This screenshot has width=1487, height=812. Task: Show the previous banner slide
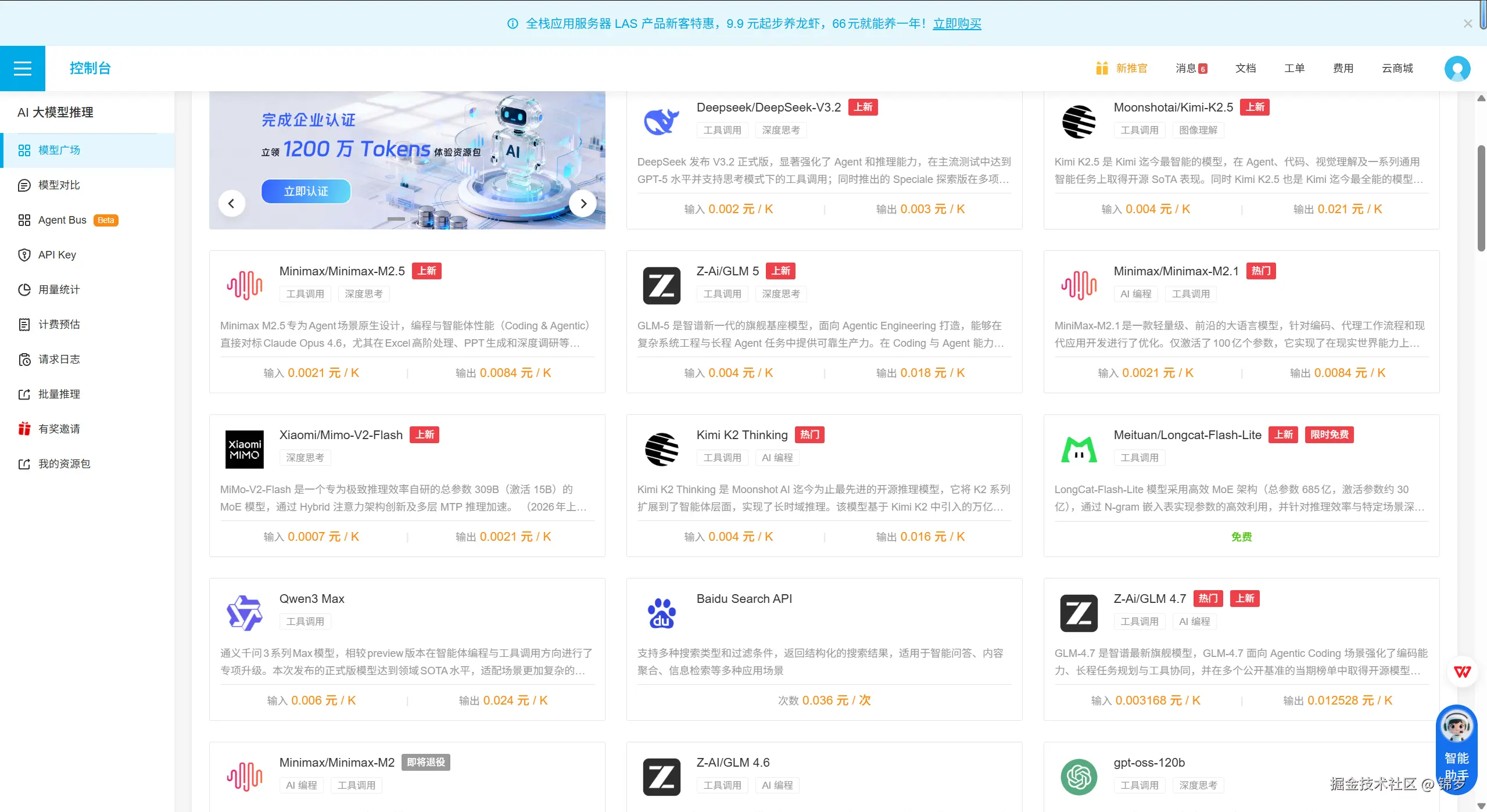click(x=231, y=203)
